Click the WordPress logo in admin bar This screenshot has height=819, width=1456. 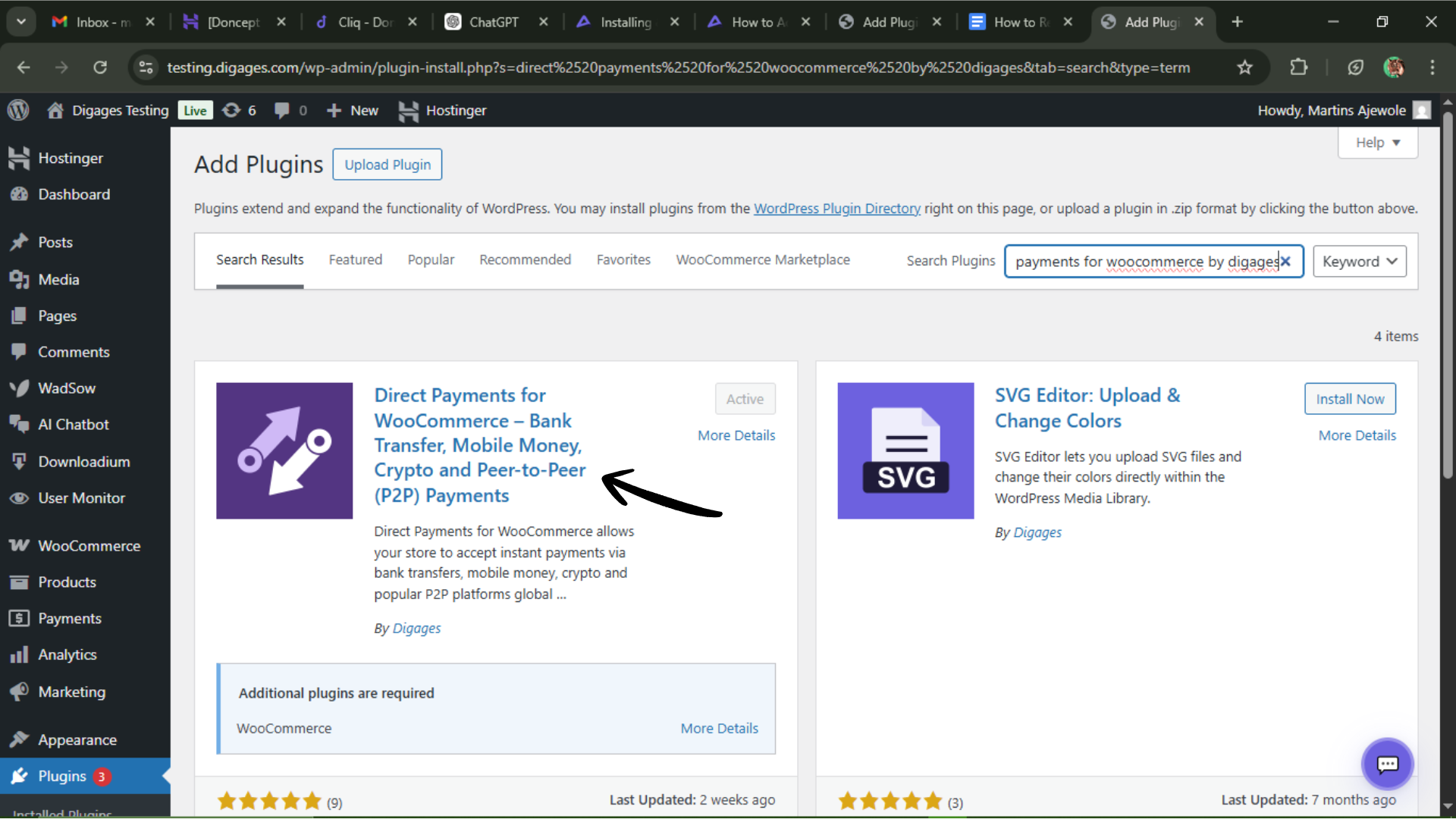coord(18,111)
